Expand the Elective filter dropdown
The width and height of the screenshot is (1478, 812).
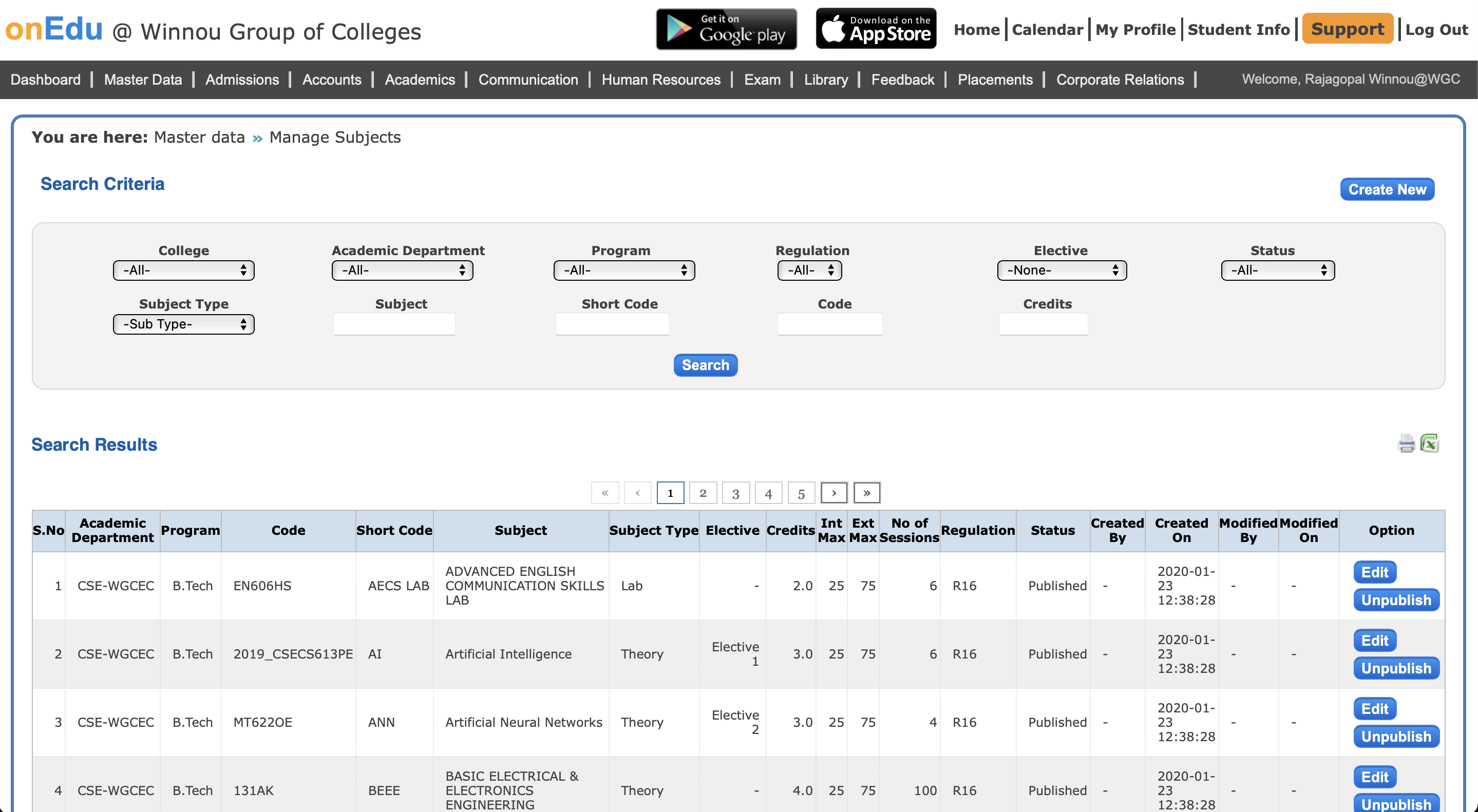(1062, 270)
